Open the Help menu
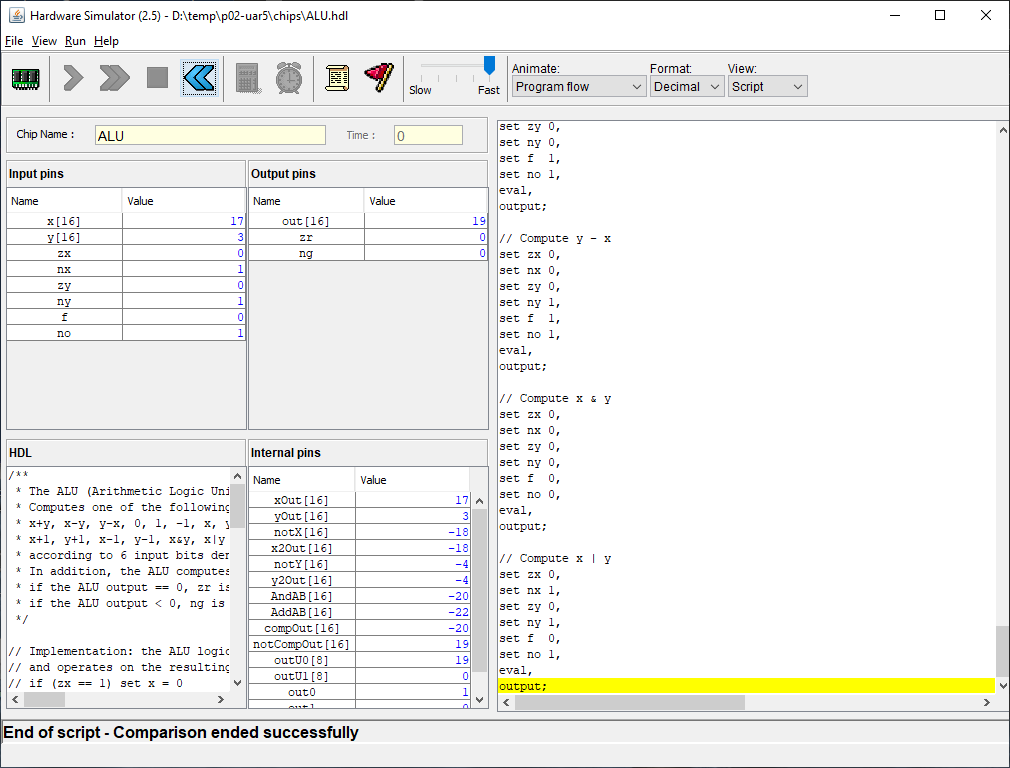Viewport: 1010px width, 768px height. (106, 41)
